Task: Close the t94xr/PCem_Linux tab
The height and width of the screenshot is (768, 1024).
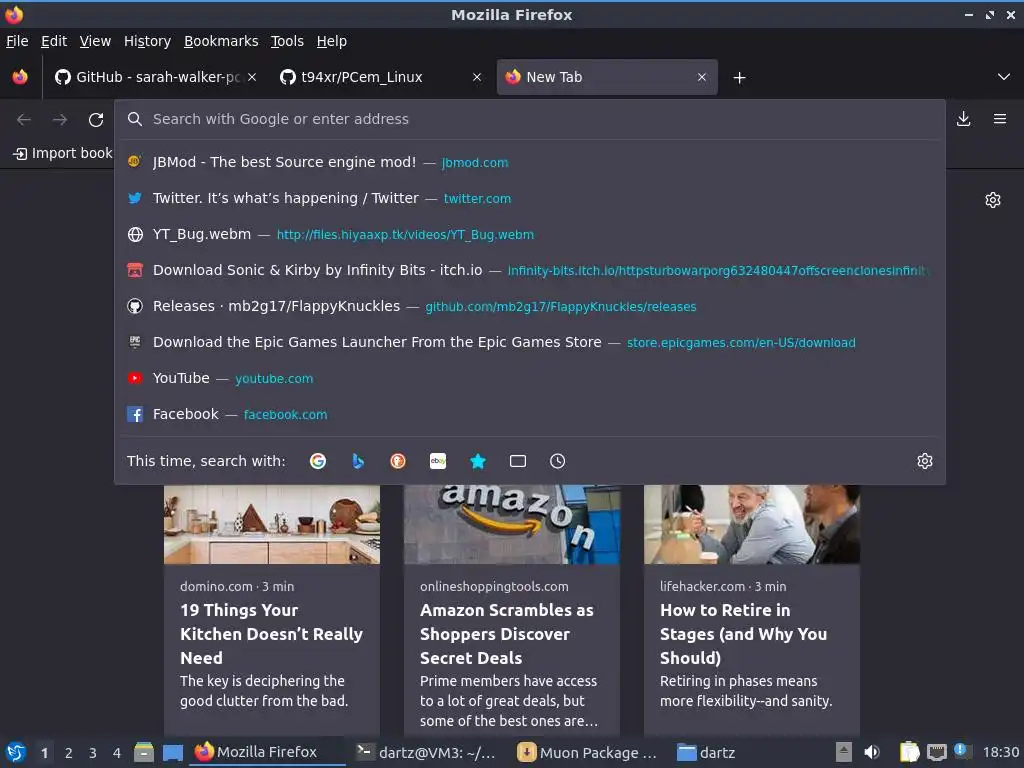Action: pos(477,77)
